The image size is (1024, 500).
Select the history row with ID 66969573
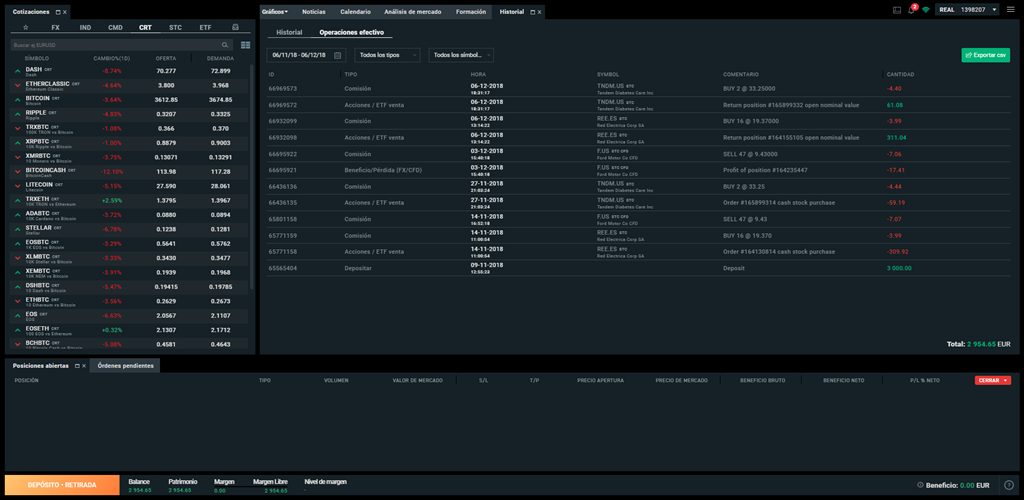pyautogui.click(x=638, y=88)
